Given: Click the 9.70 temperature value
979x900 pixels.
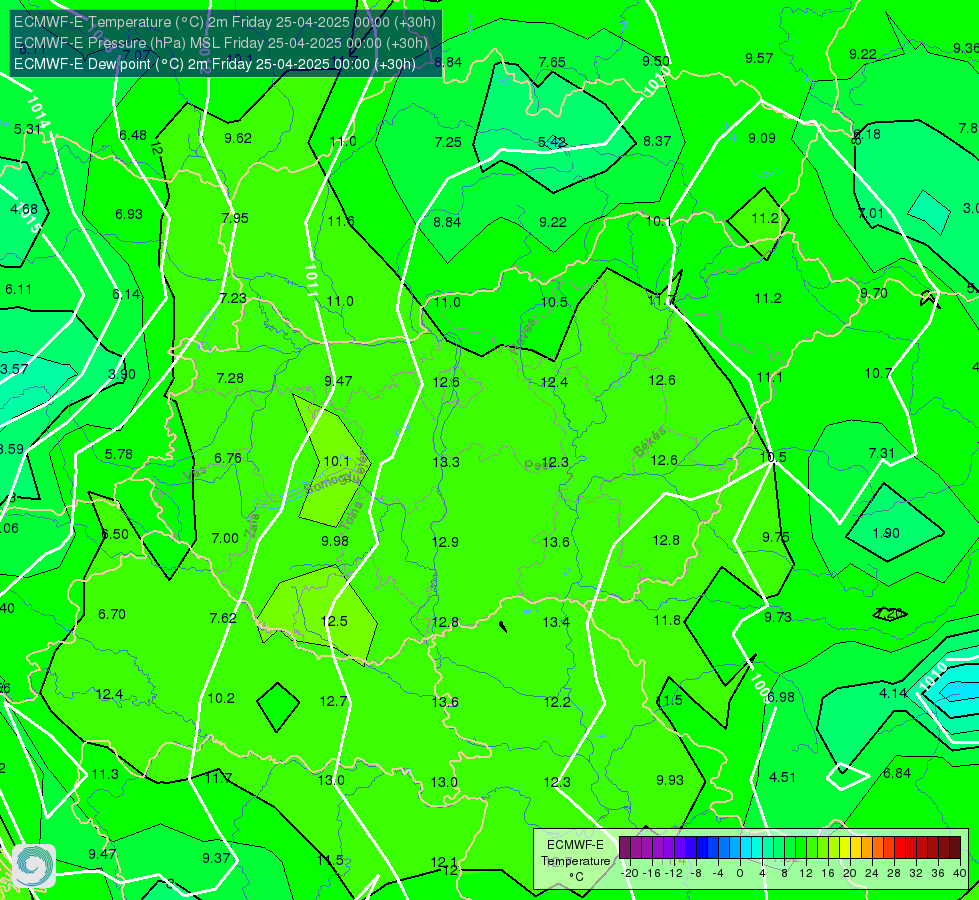Looking at the screenshot, I should click(x=873, y=294).
